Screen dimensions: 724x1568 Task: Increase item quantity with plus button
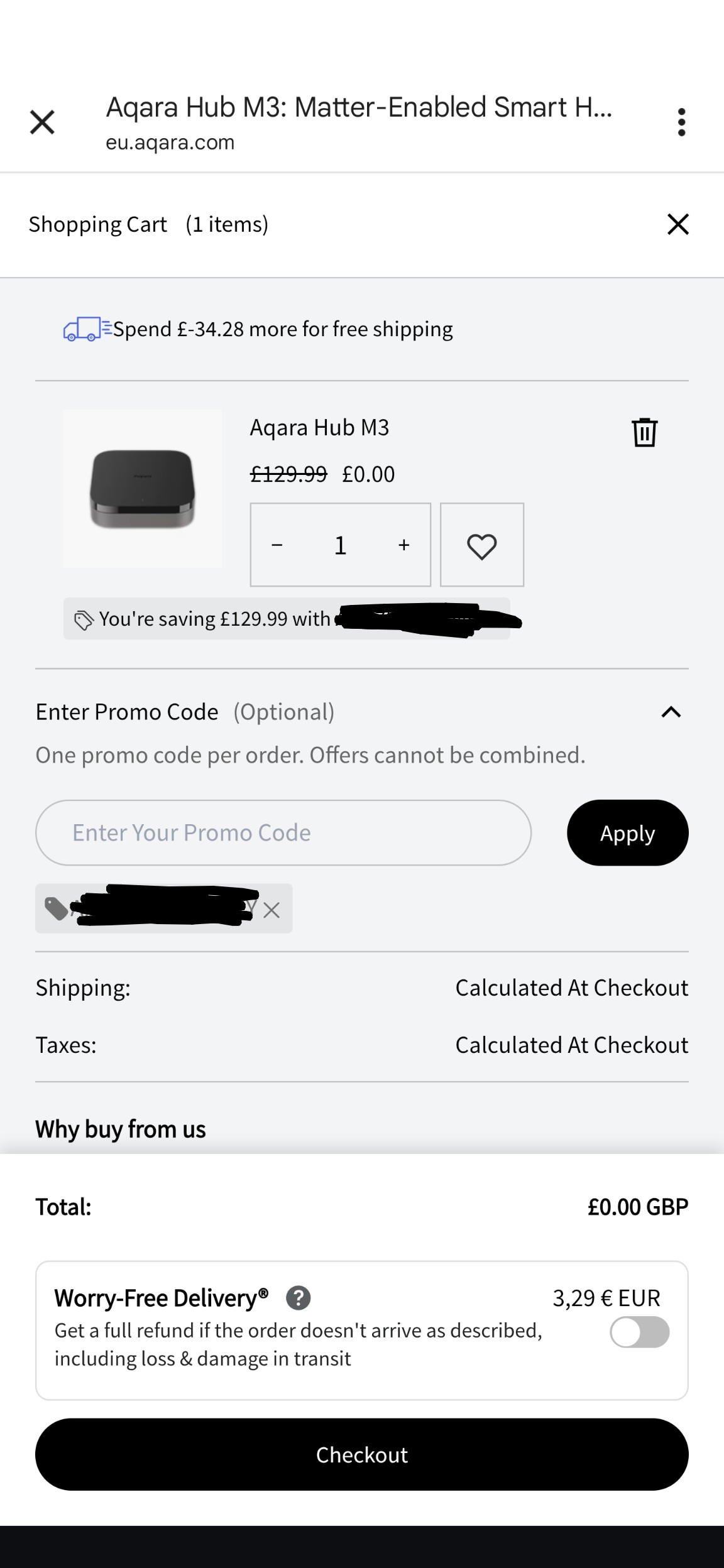point(403,545)
